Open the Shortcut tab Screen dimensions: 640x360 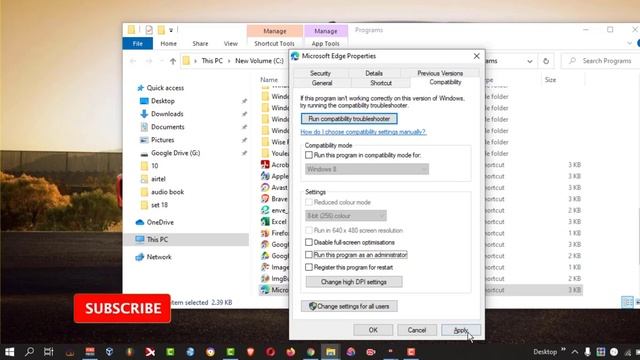381,83
